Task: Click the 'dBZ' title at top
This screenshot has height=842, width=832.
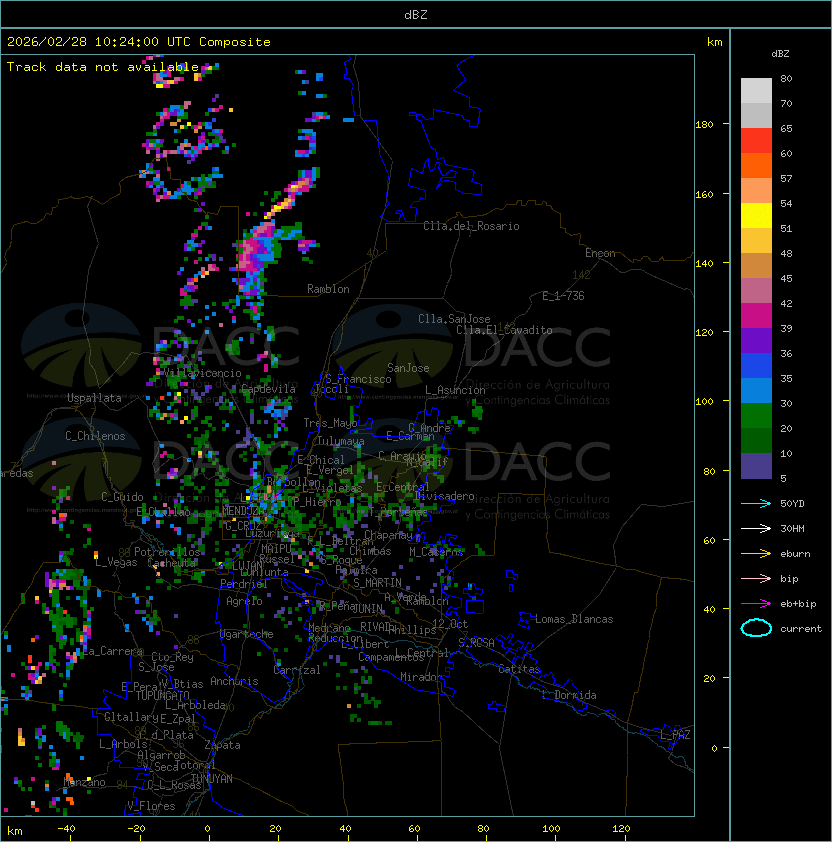Action: pyautogui.click(x=416, y=15)
